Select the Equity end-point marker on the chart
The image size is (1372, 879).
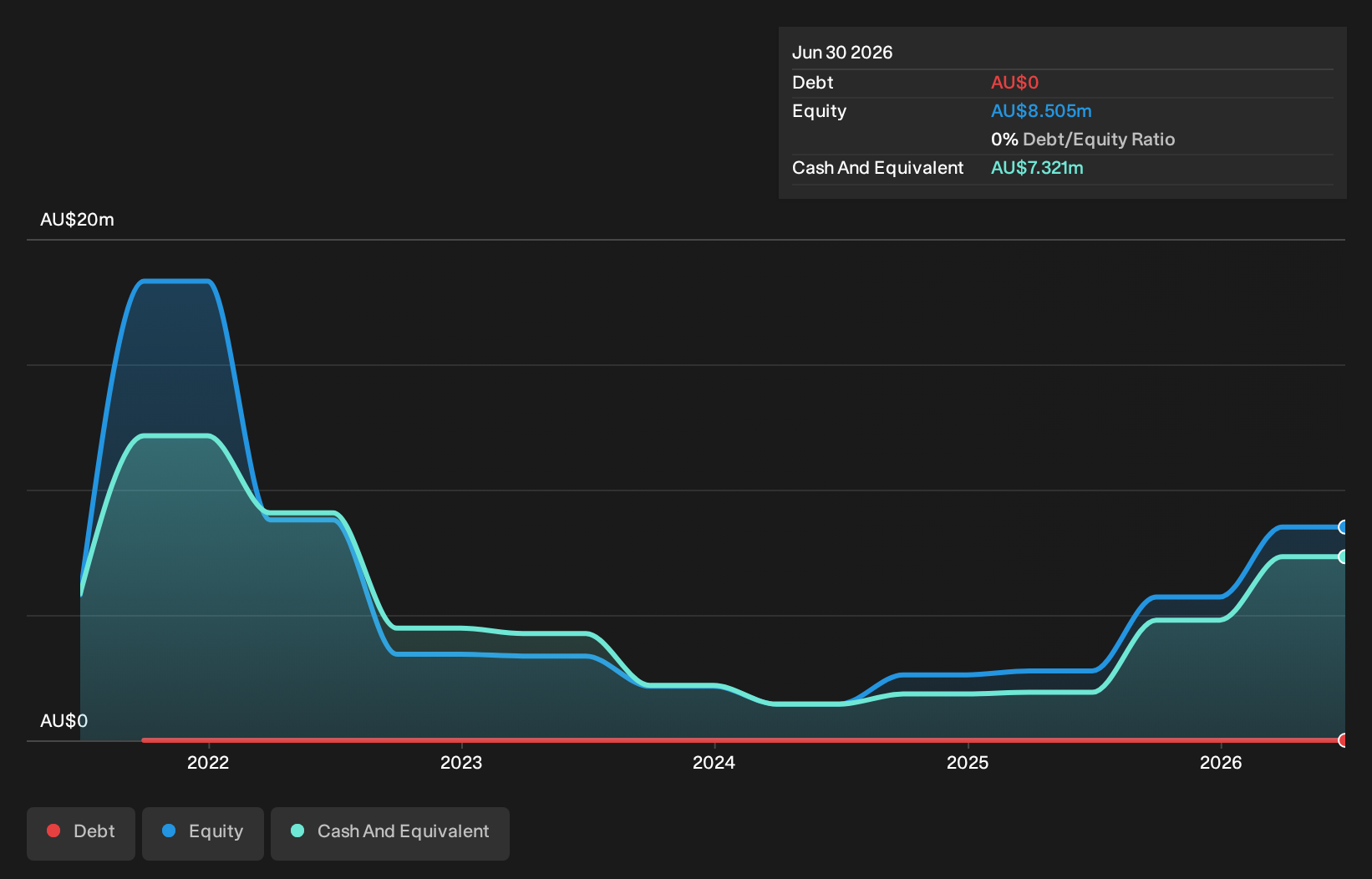click(1344, 527)
